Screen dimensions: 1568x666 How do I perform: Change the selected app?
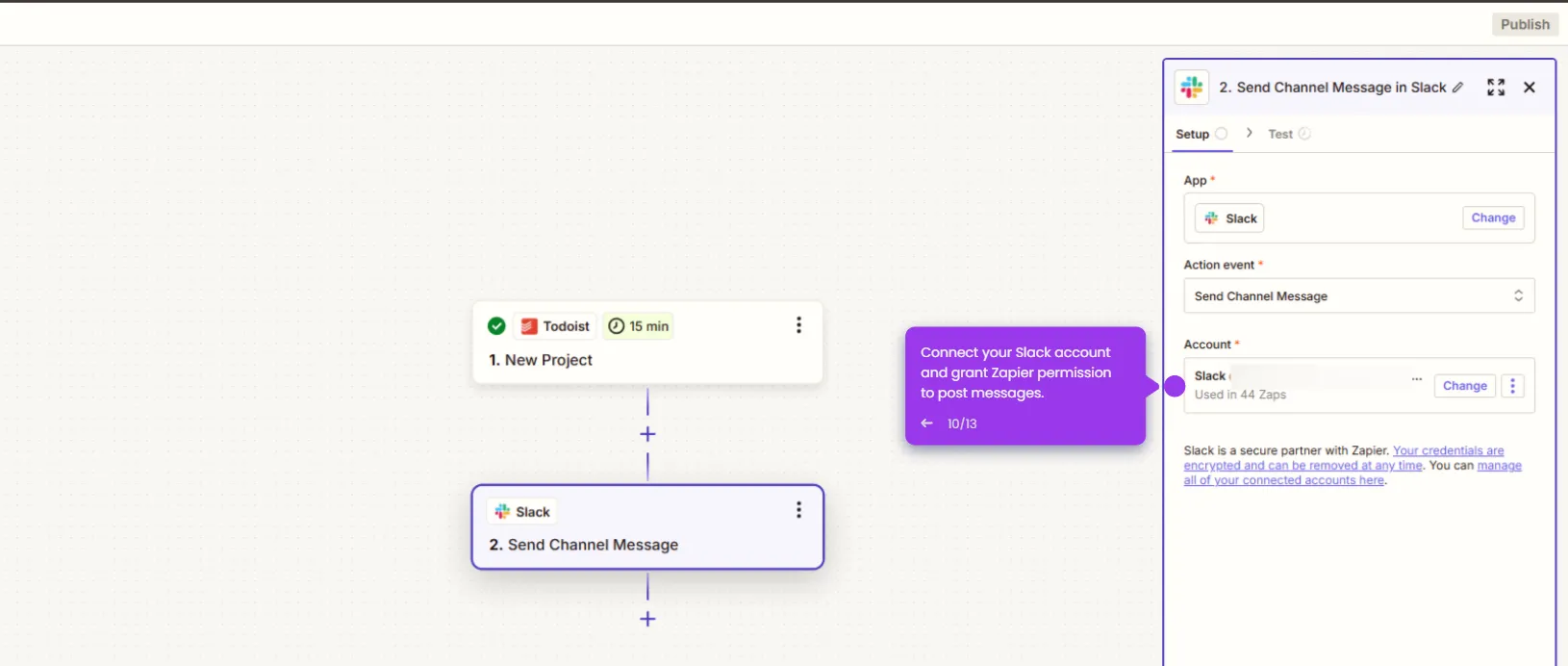(1493, 218)
